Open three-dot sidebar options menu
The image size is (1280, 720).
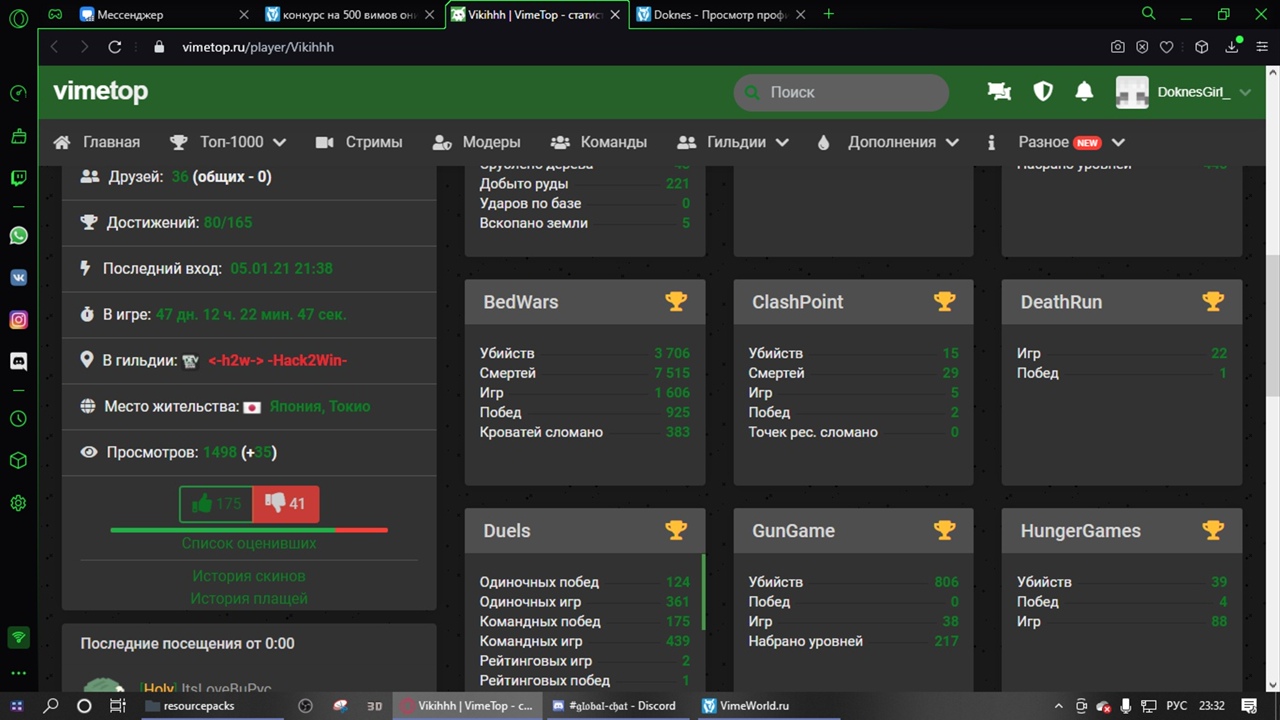(x=18, y=673)
